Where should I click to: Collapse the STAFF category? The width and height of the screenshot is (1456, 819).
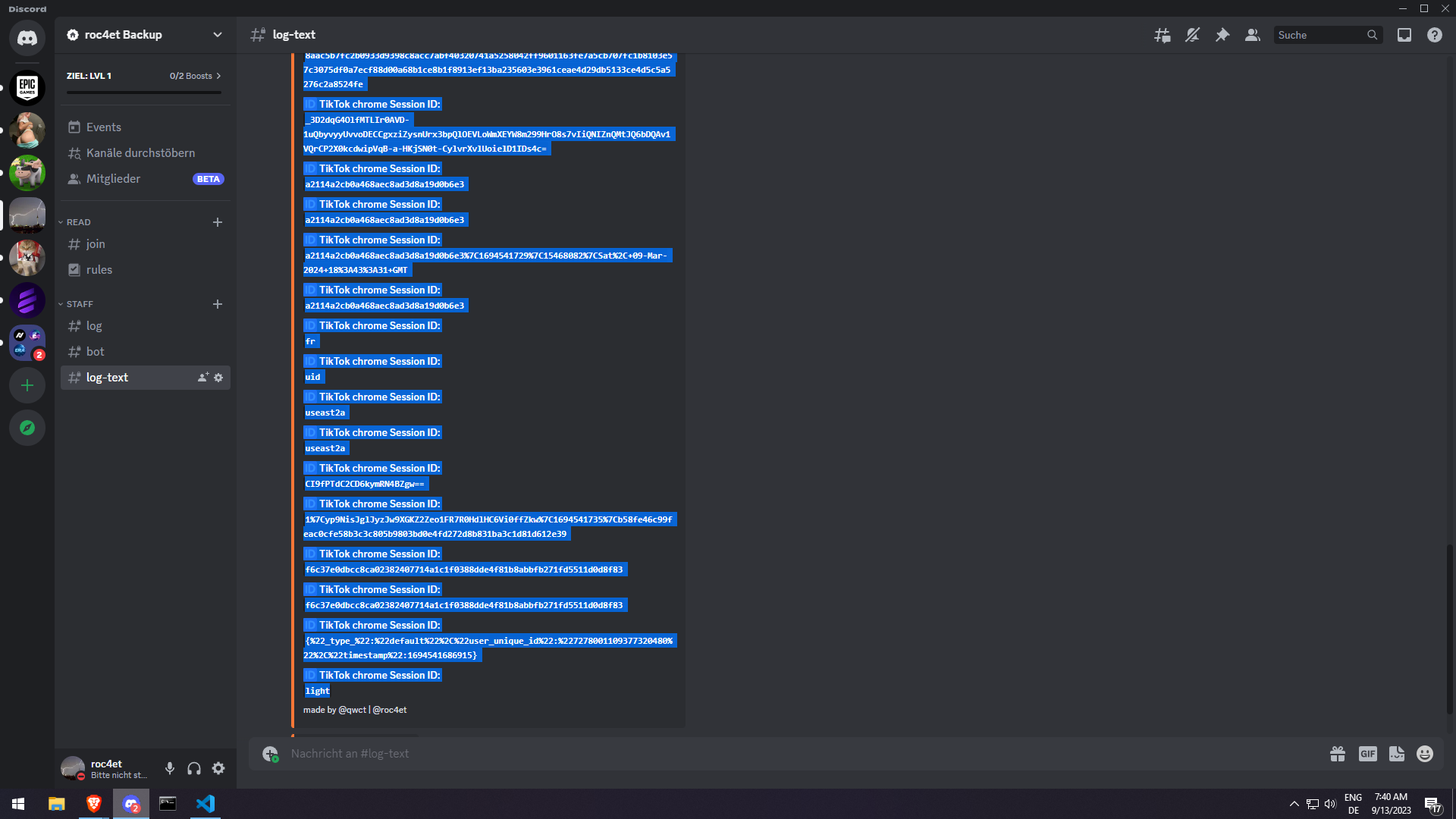pos(79,304)
